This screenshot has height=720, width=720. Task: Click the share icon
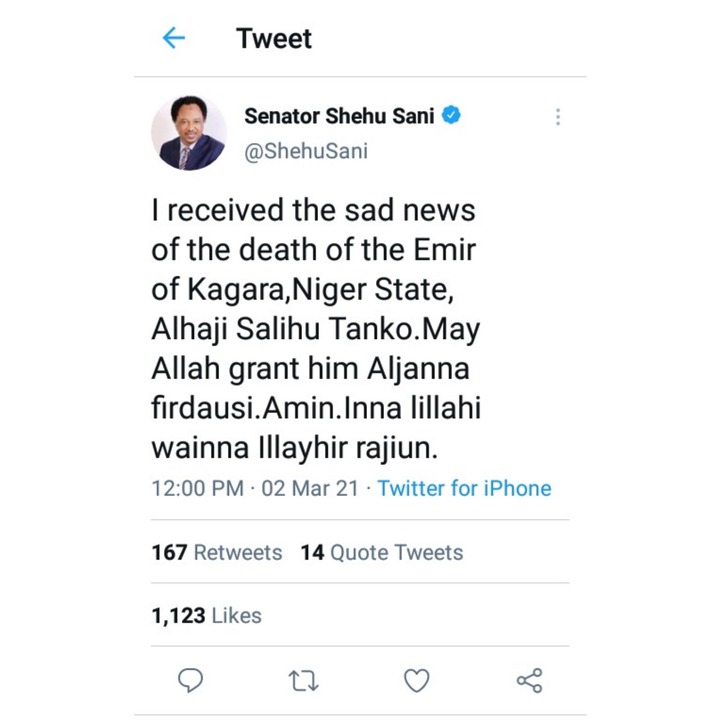[529, 680]
